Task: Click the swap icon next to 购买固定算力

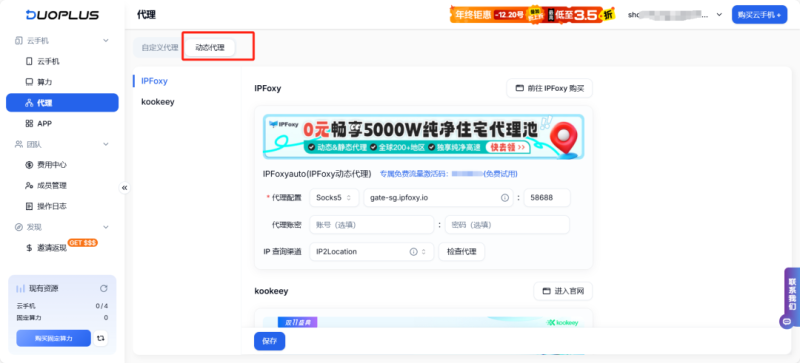Action: [101, 338]
